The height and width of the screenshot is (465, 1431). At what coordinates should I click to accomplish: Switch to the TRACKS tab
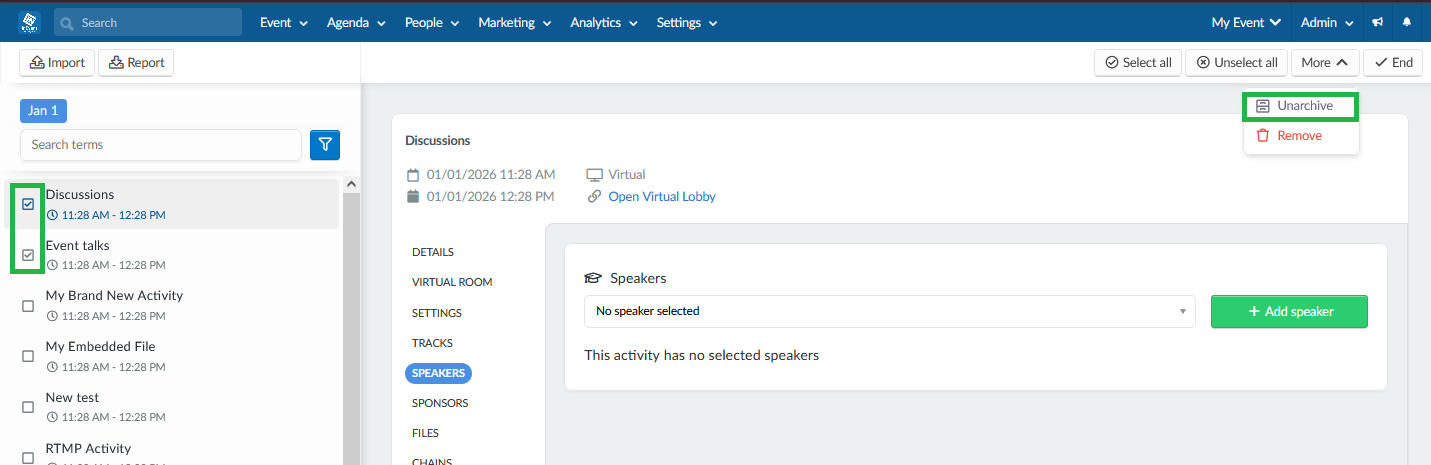433,343
